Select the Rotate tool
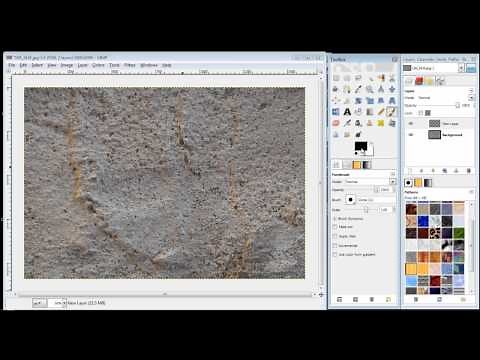 [358, 101]
